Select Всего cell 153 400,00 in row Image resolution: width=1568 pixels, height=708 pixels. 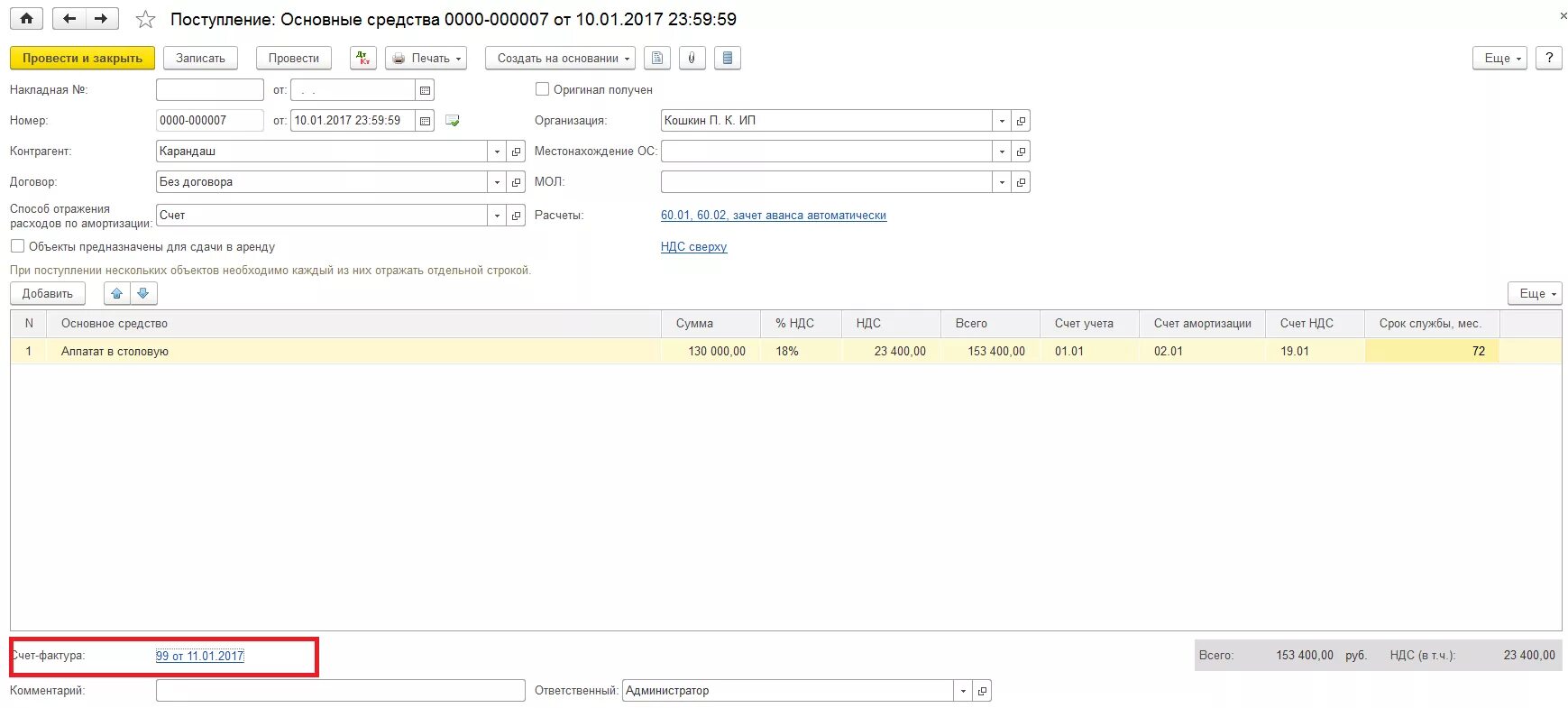[990, 352]
